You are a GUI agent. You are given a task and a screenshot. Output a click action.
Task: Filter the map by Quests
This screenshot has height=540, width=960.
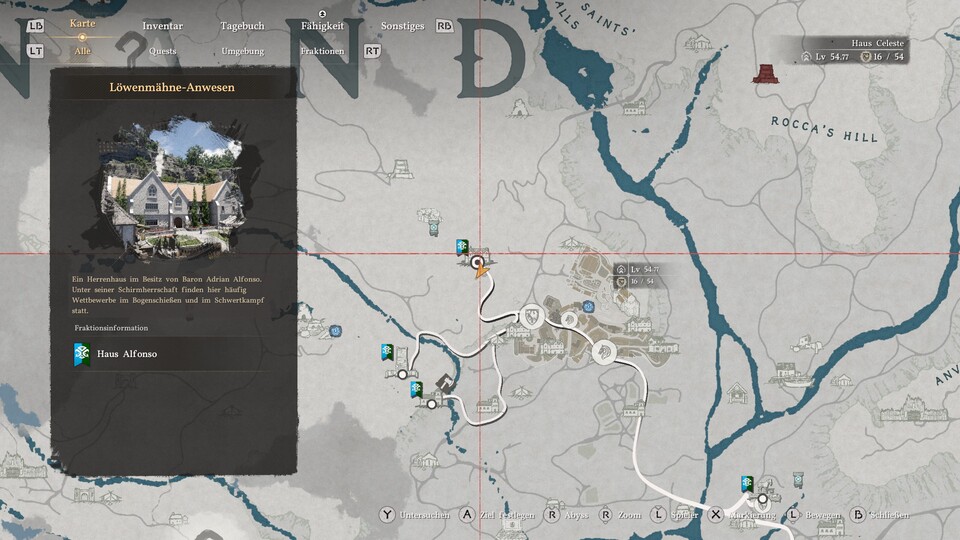pyautogui.click(x=162, y=50)
